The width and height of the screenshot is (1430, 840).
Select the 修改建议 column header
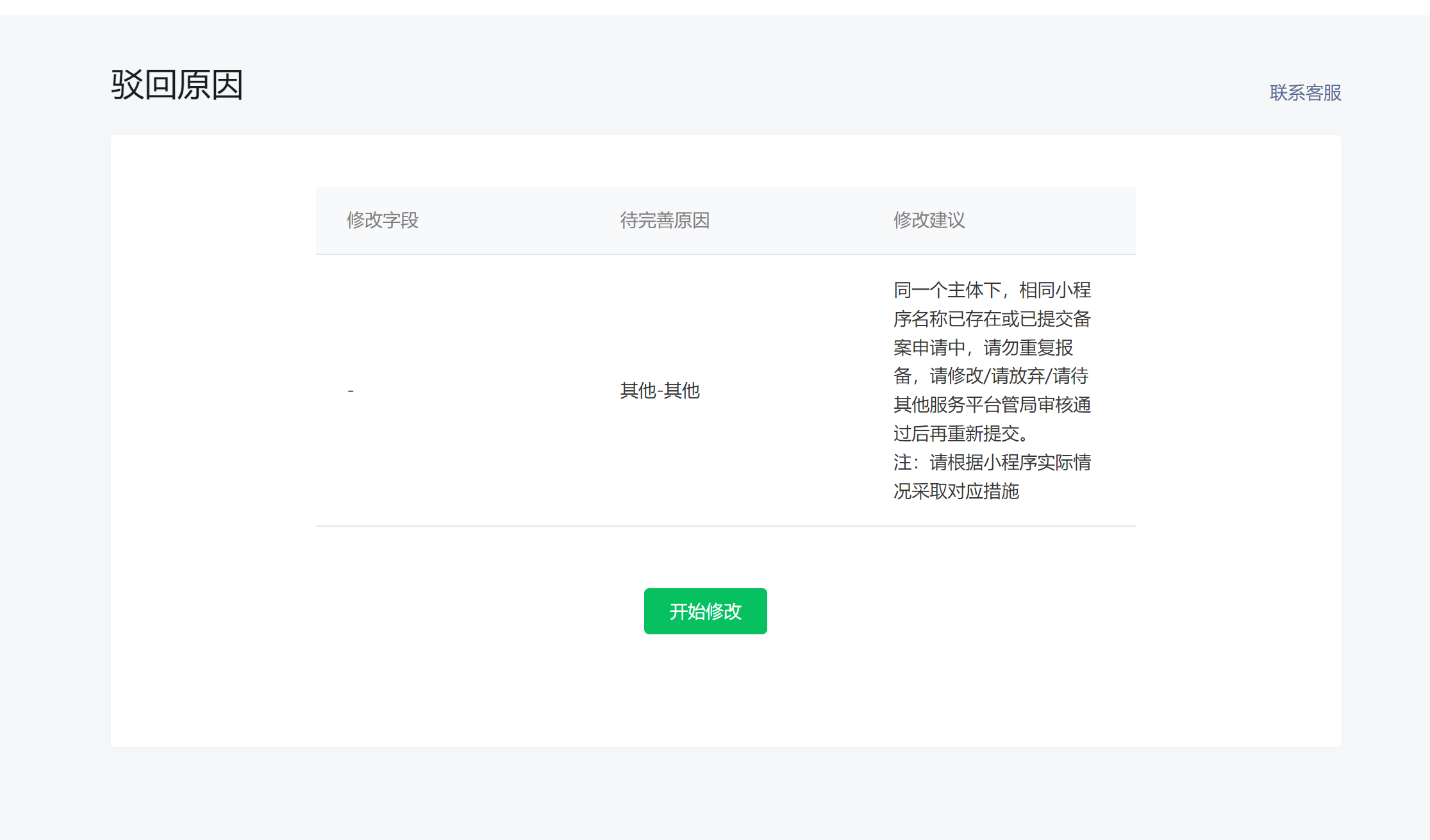tap(929, 220)
